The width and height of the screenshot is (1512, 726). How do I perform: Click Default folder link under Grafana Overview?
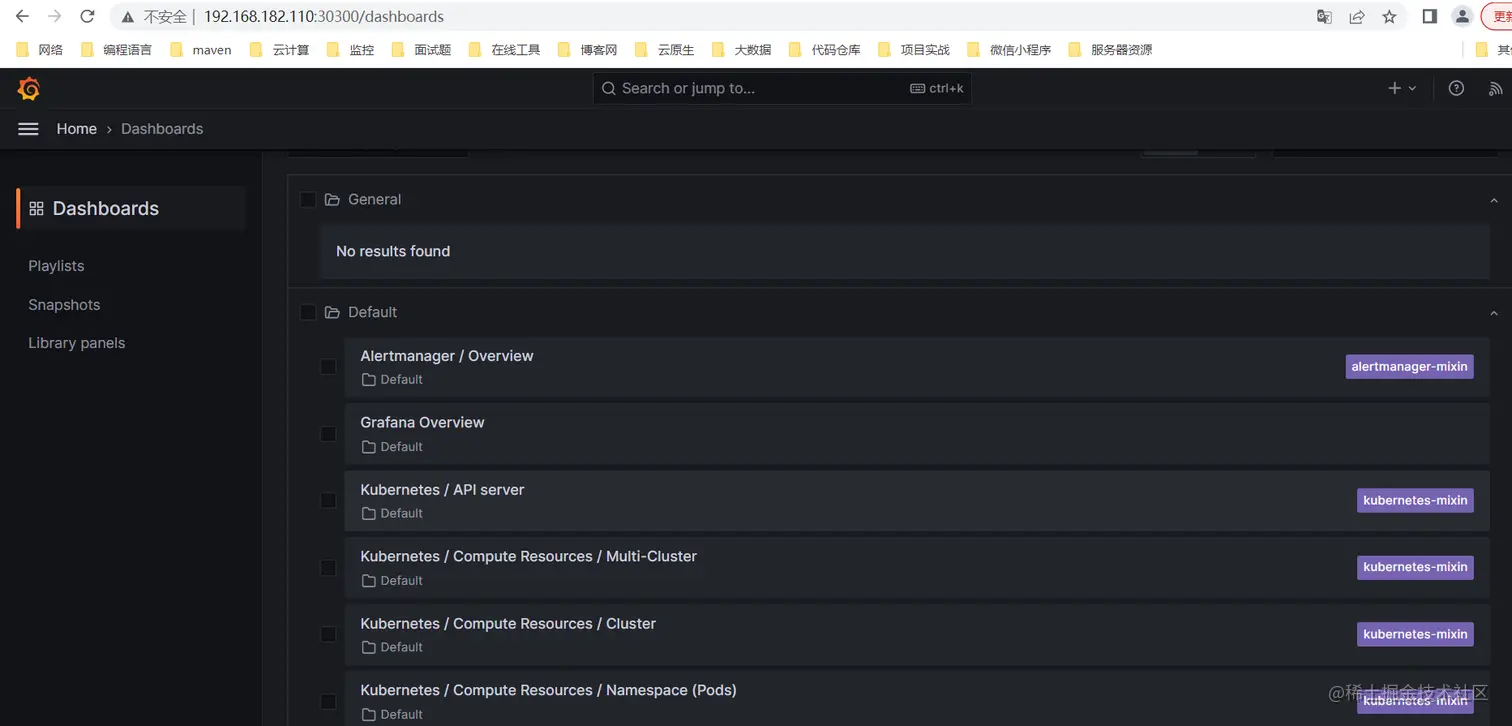[x=392, y=447]
